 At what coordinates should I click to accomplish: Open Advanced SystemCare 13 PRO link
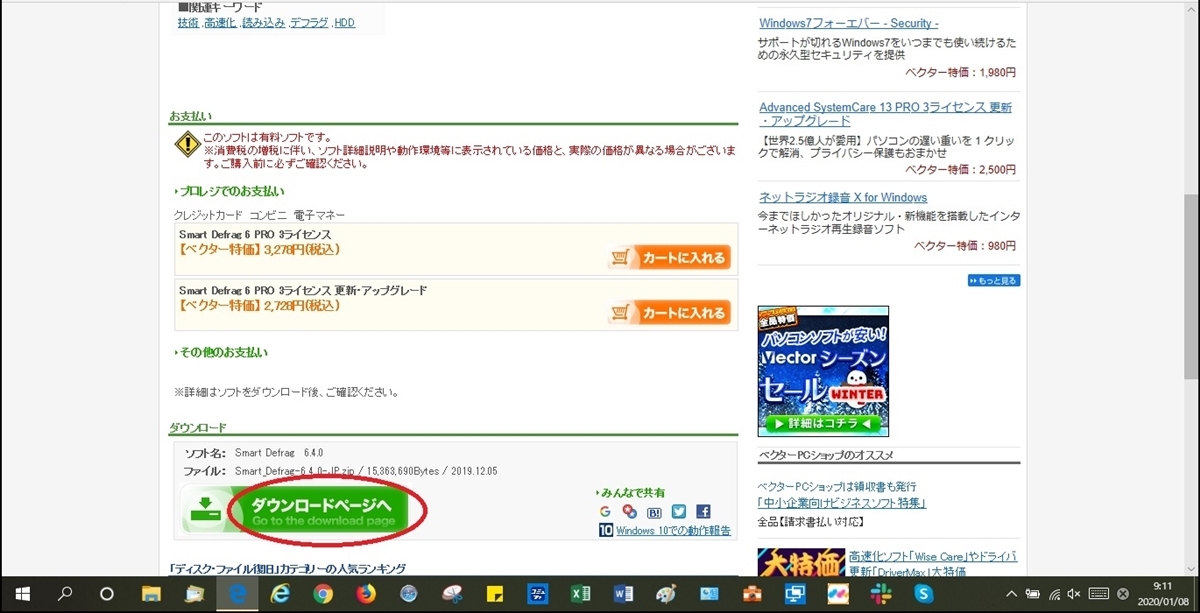coord(885,114)
